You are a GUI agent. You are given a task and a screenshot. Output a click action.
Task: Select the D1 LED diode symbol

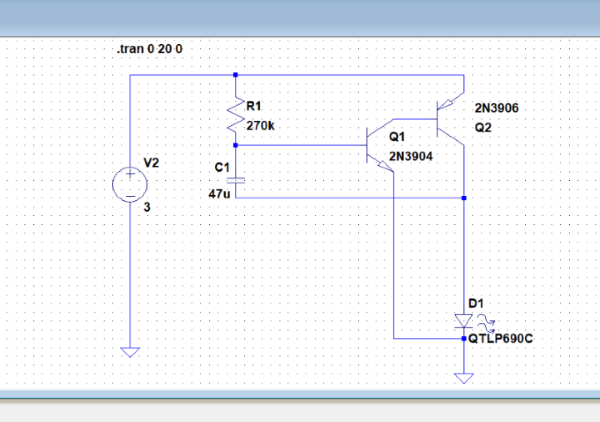point(463,321)
